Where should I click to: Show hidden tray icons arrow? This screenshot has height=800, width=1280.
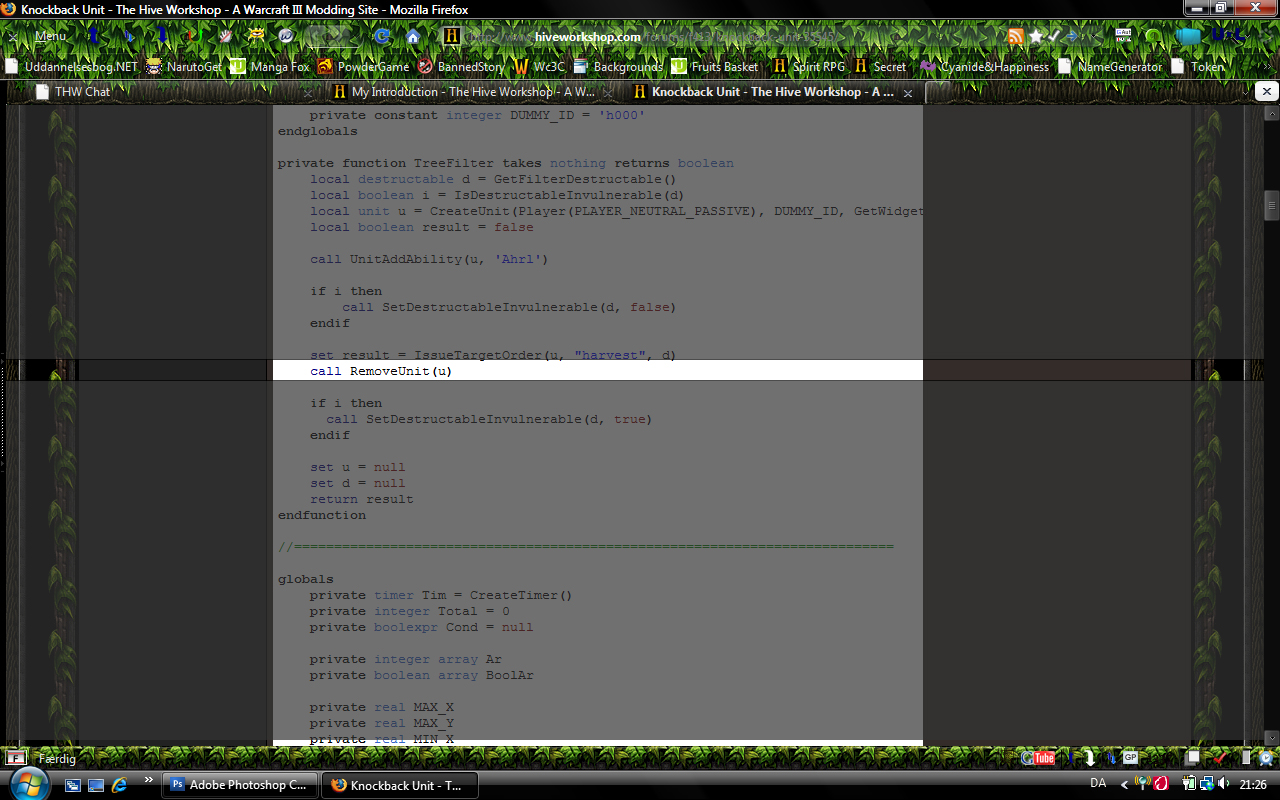[x=1125, y=785]
